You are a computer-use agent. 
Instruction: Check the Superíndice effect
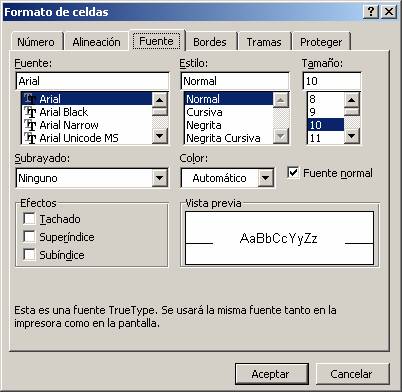point(29,237)
